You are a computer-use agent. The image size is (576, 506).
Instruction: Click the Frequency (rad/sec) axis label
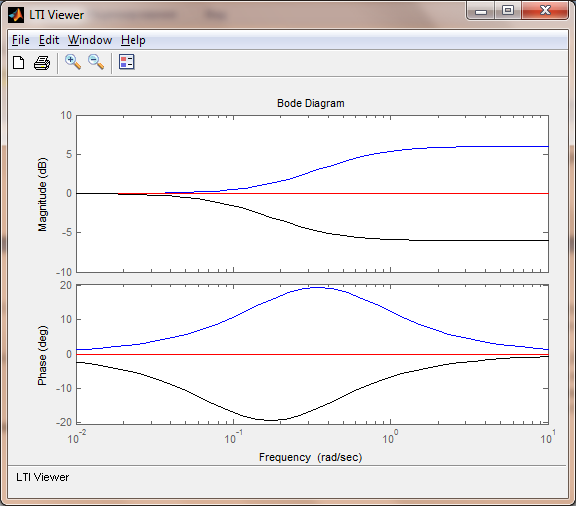311,457
